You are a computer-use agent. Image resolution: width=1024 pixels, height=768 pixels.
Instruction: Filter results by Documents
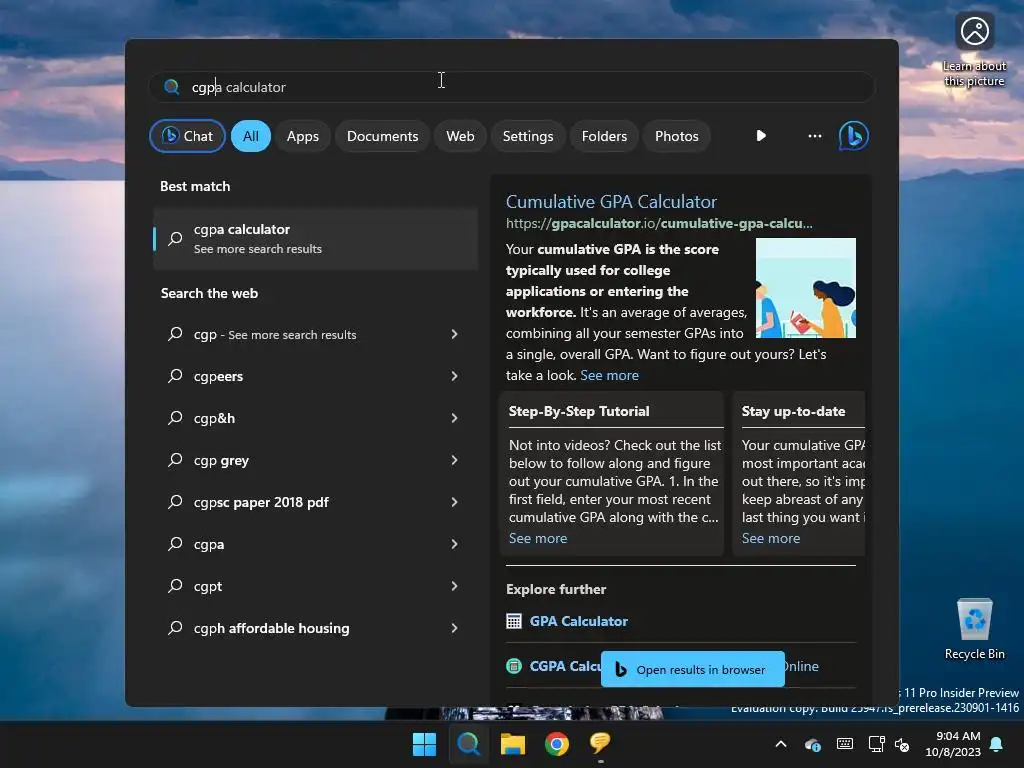(x=382, y=136)
